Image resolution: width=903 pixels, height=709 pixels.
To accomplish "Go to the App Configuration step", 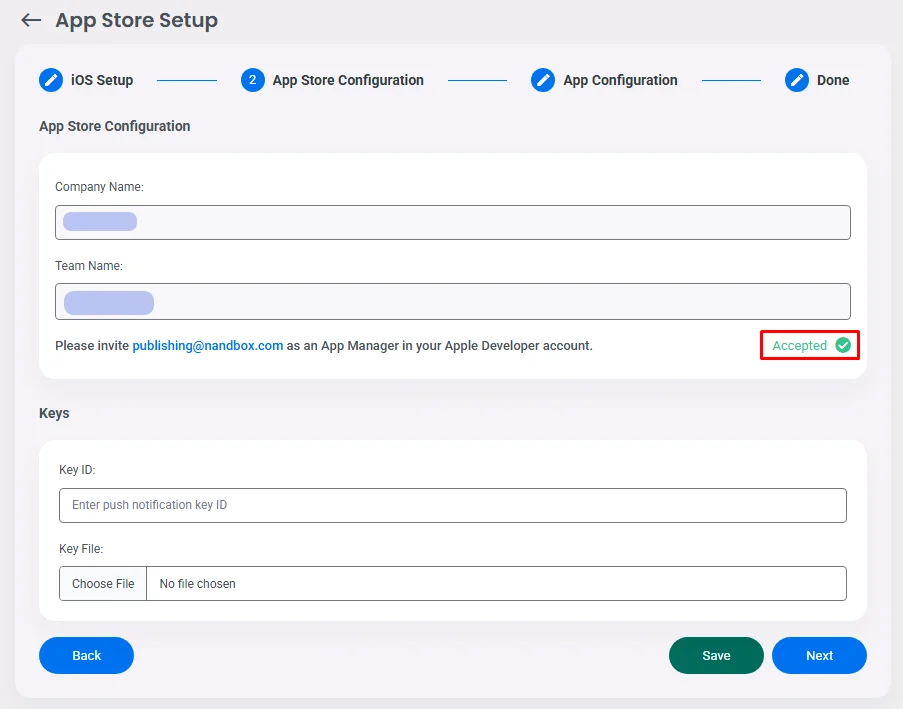I will [x=620, y=80].
